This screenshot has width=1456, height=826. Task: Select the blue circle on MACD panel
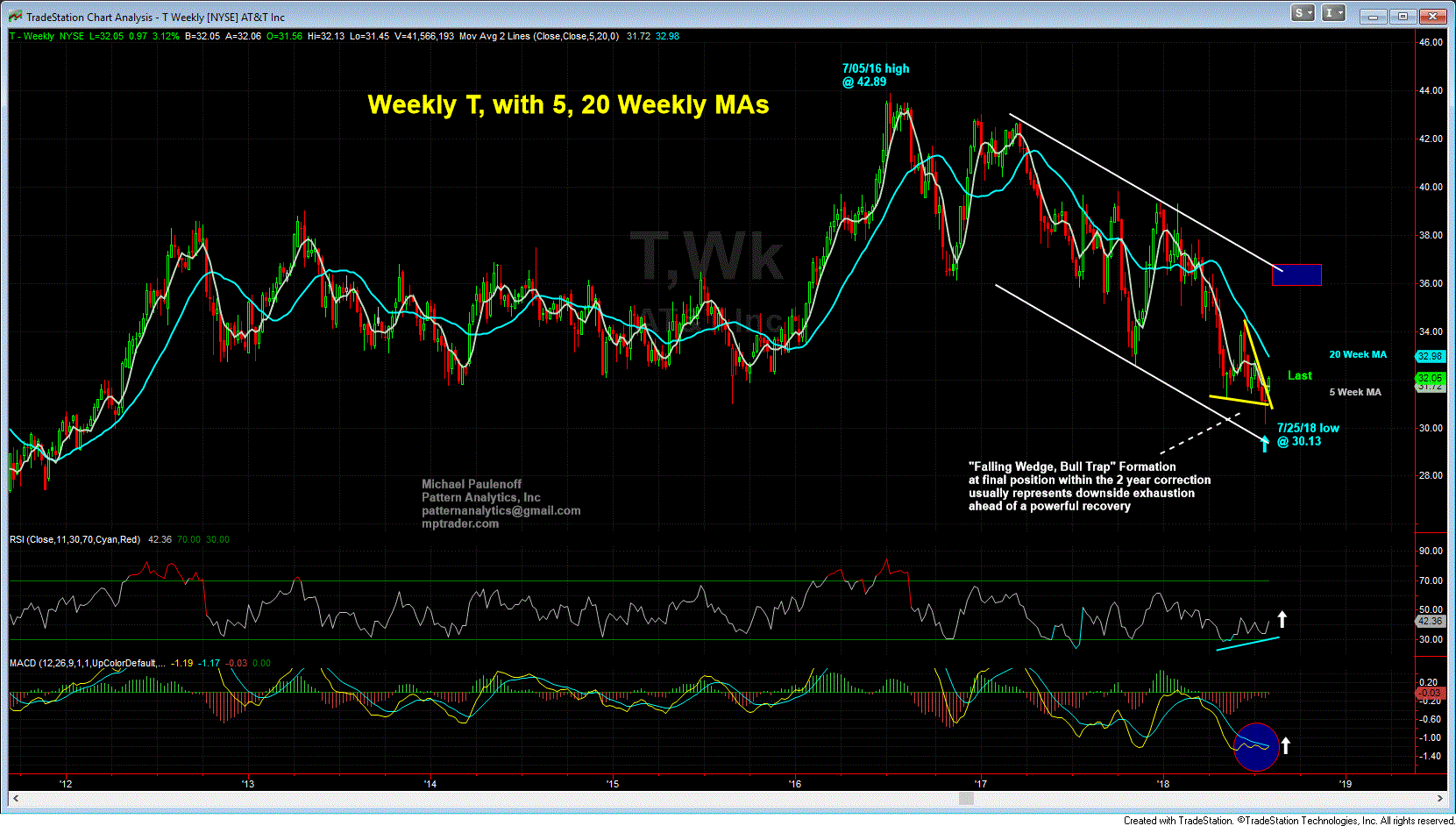(x=1256, y=746)
